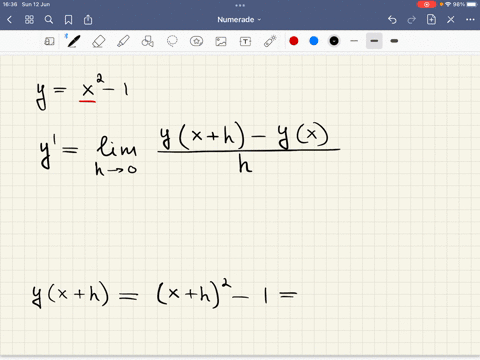Screen dimensions: 480x360
Task: Select the Shapes tool
Action: pos(147,41)
